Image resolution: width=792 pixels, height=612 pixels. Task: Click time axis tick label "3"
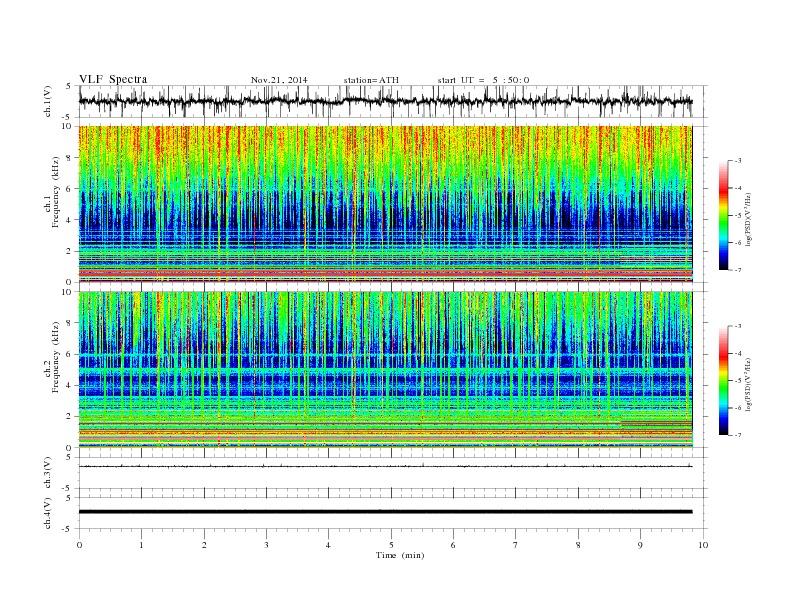267,545
